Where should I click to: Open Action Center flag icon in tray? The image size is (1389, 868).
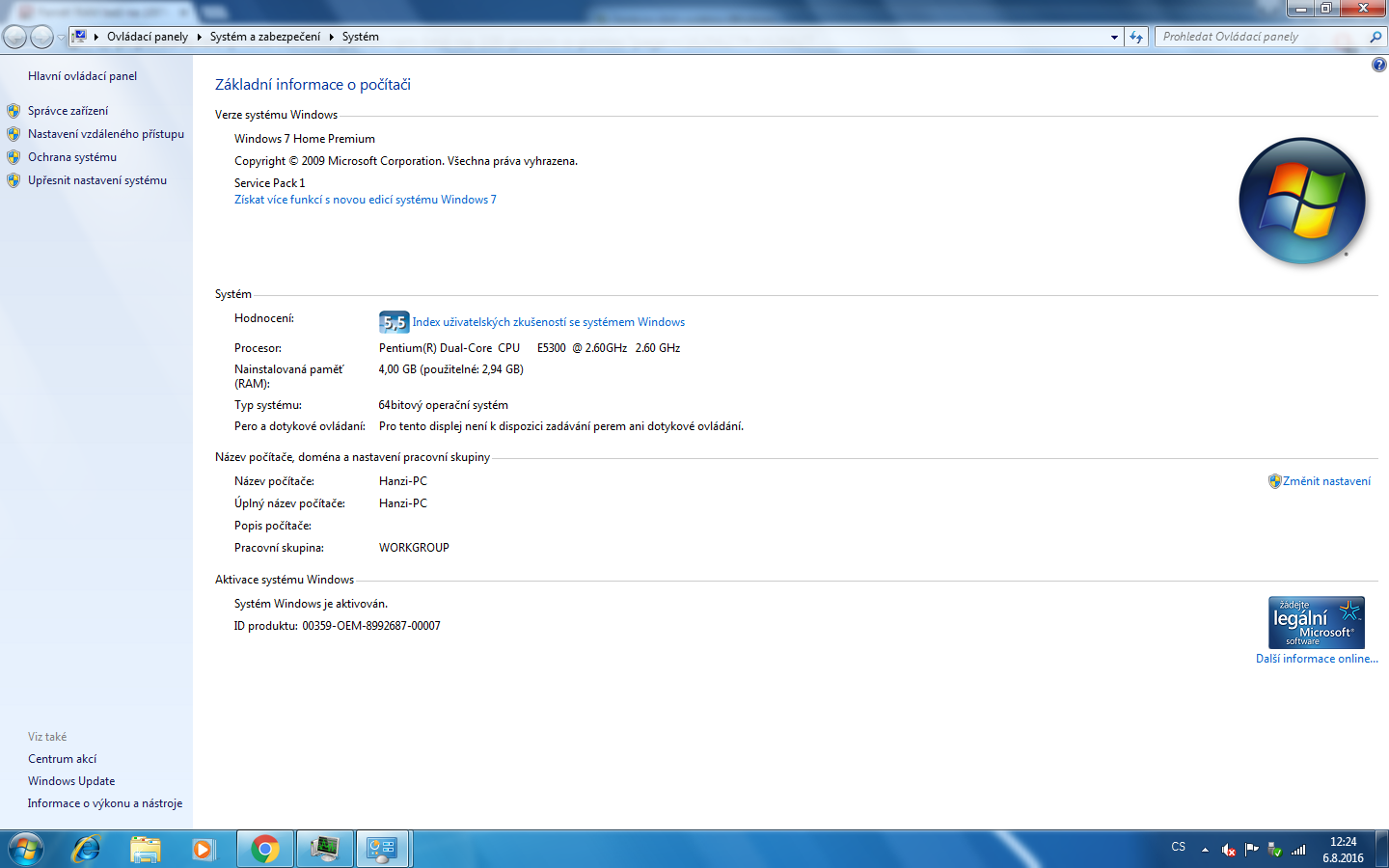click(x=1252, y=850)
